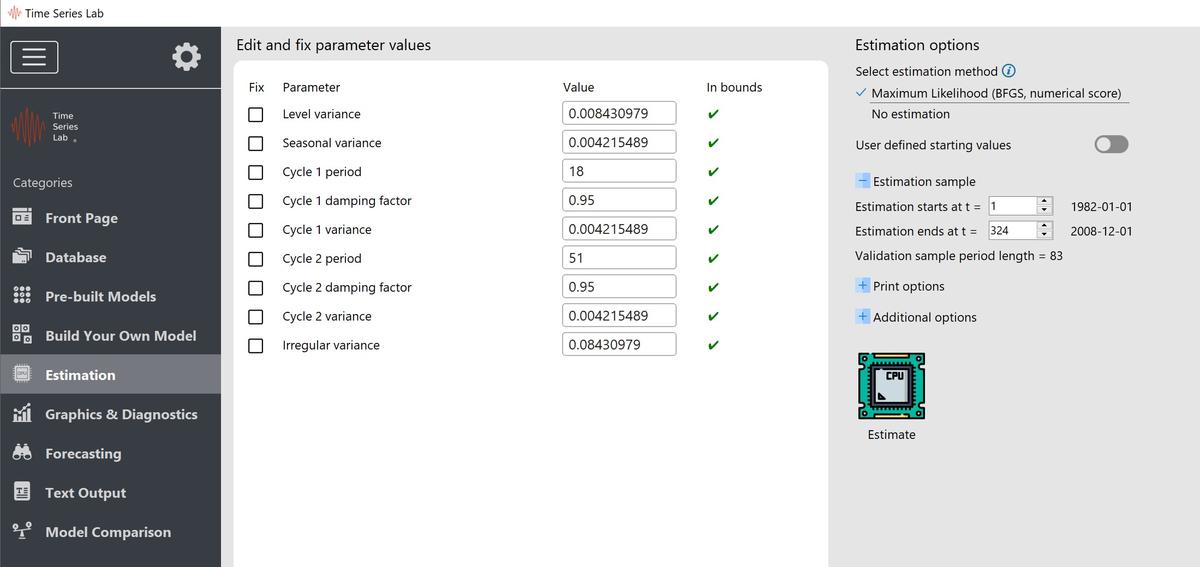
Task: Go to Front Page category
Action: (81, 218)
